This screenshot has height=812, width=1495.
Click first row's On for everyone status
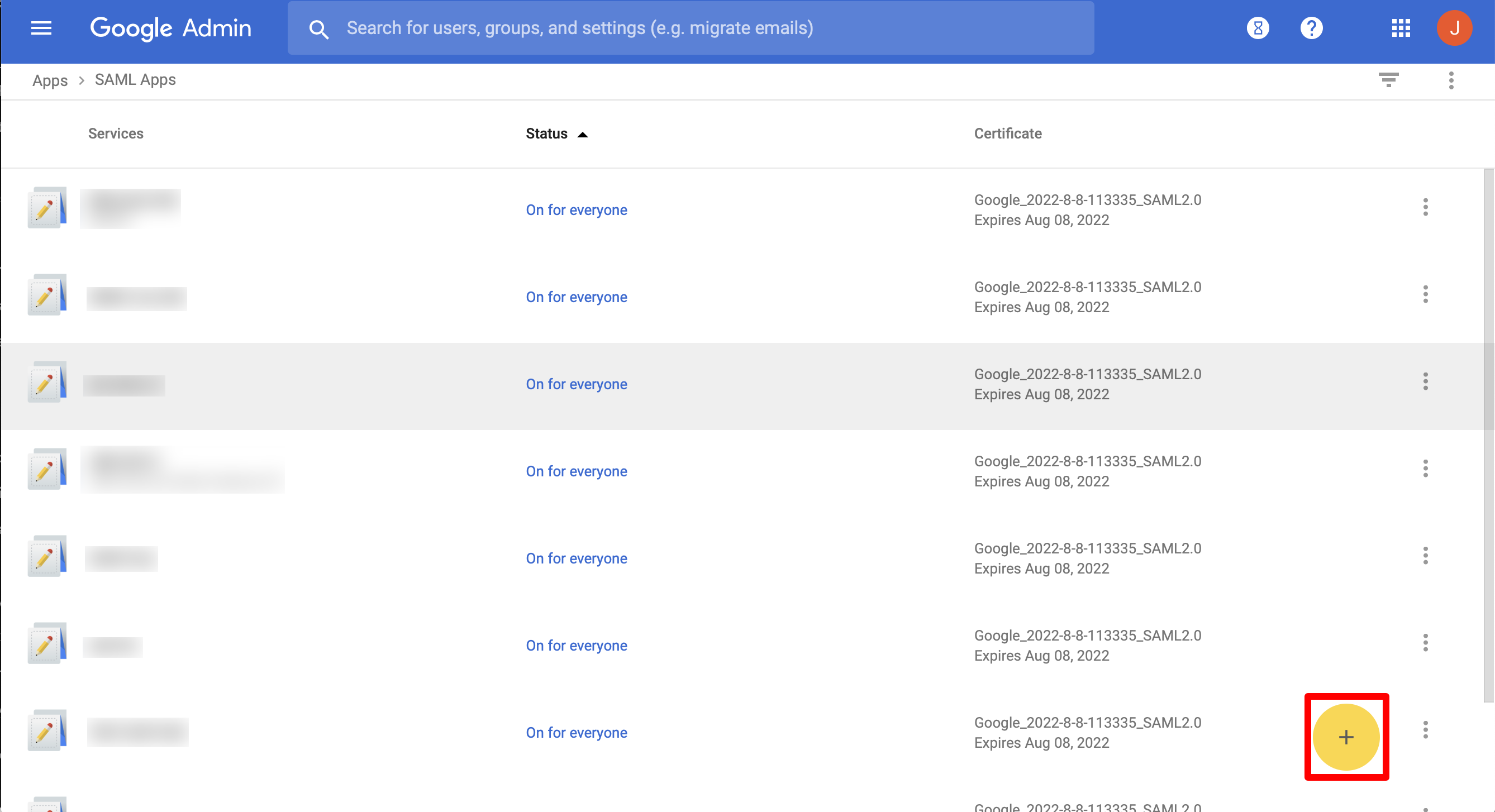pyautogui.click(x=577, y=210)
